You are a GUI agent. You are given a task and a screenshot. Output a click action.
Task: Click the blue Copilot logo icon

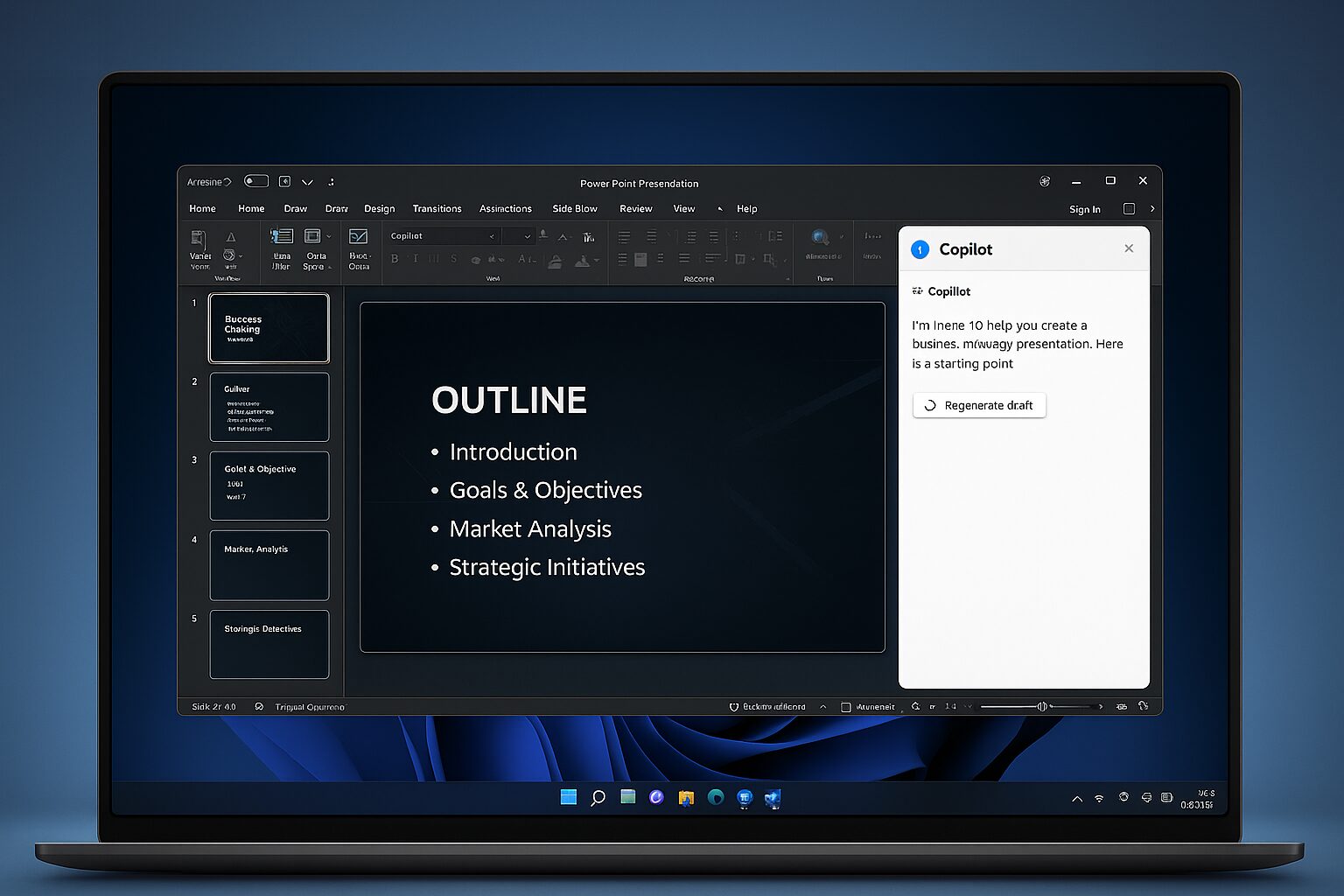(920, 249)
